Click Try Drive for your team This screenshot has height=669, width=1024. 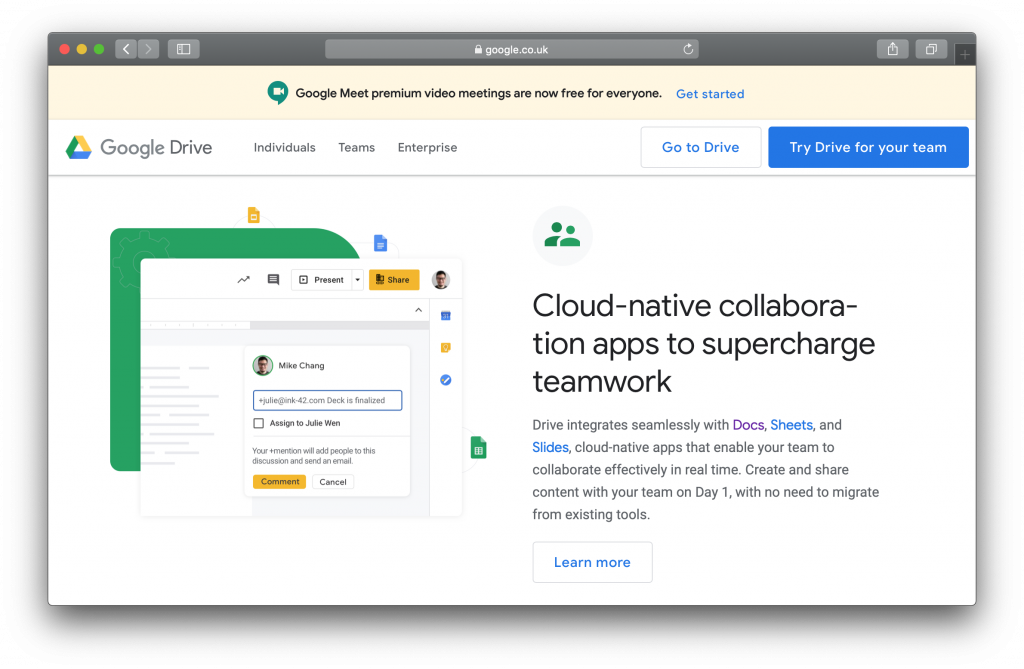pos(868,147)
